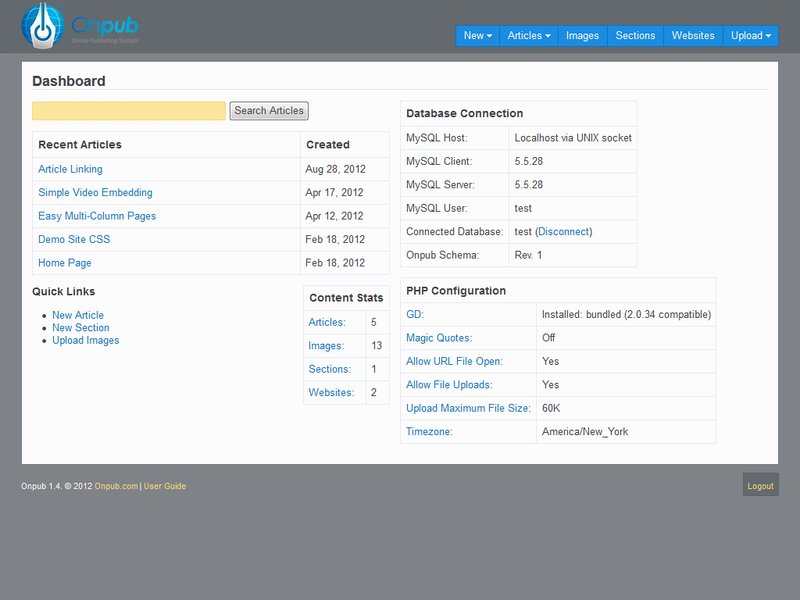Click the New Article quick link
Image resolution: width=800 pixels, height=600 pixels.
coord(78,315)
